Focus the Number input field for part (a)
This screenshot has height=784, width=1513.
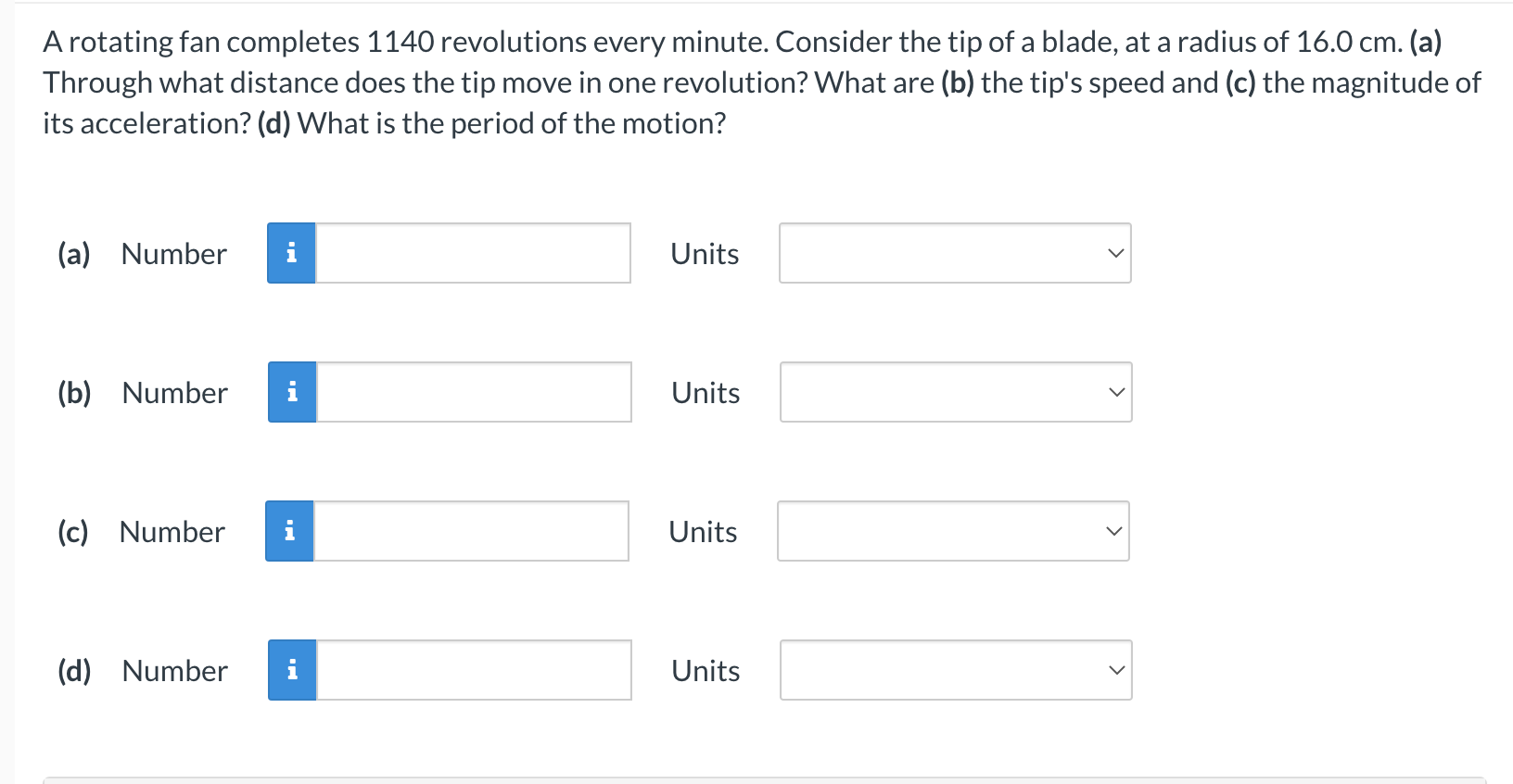473,253
